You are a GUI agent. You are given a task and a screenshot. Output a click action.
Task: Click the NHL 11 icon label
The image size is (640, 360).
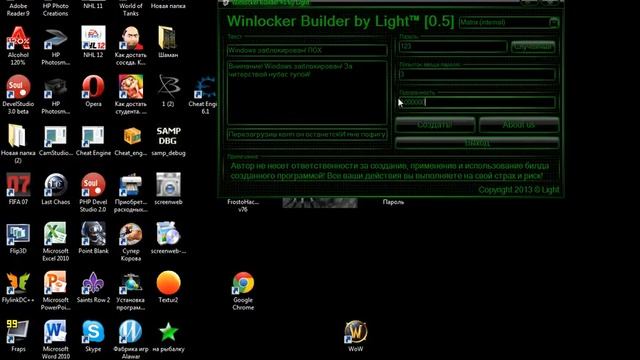[93, 6]
